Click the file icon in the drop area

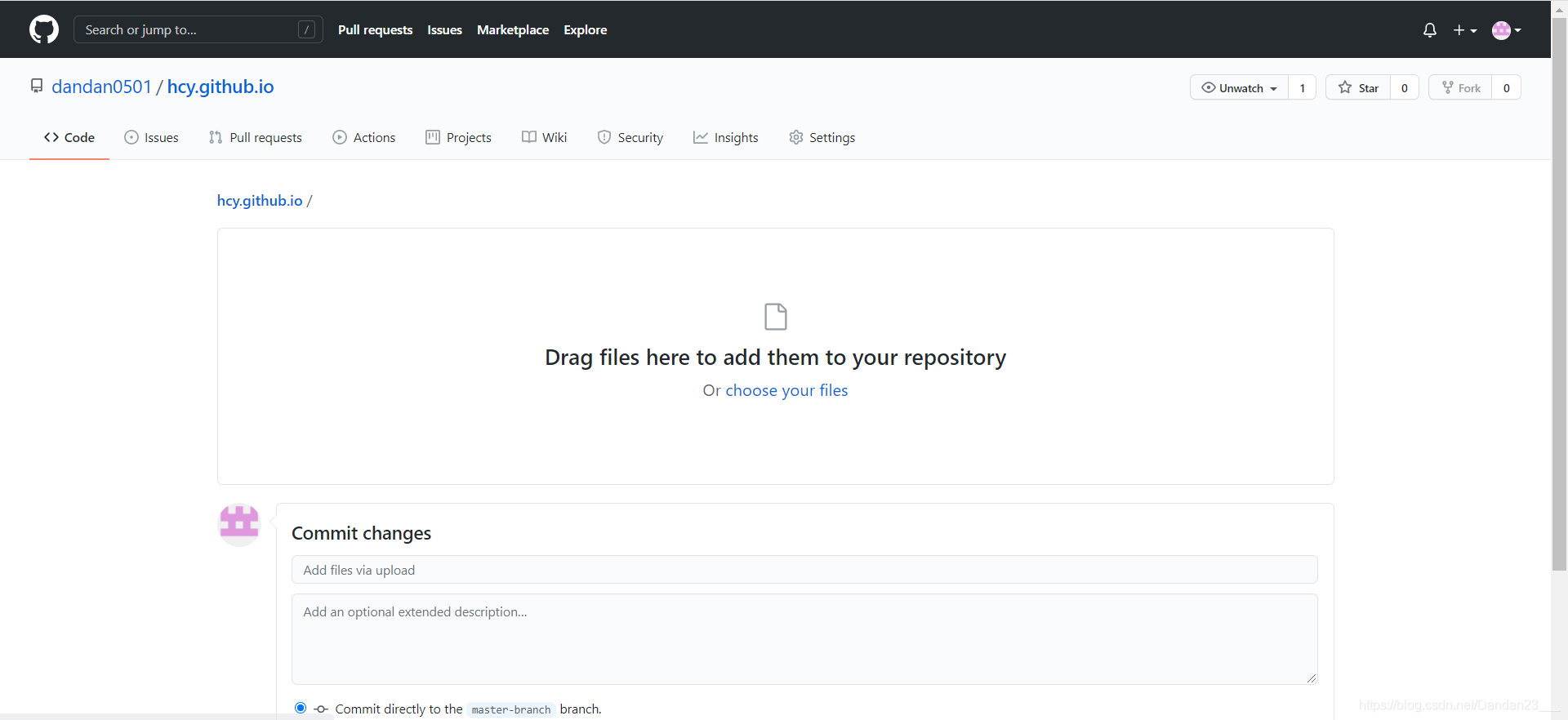[x=776, y=317]
